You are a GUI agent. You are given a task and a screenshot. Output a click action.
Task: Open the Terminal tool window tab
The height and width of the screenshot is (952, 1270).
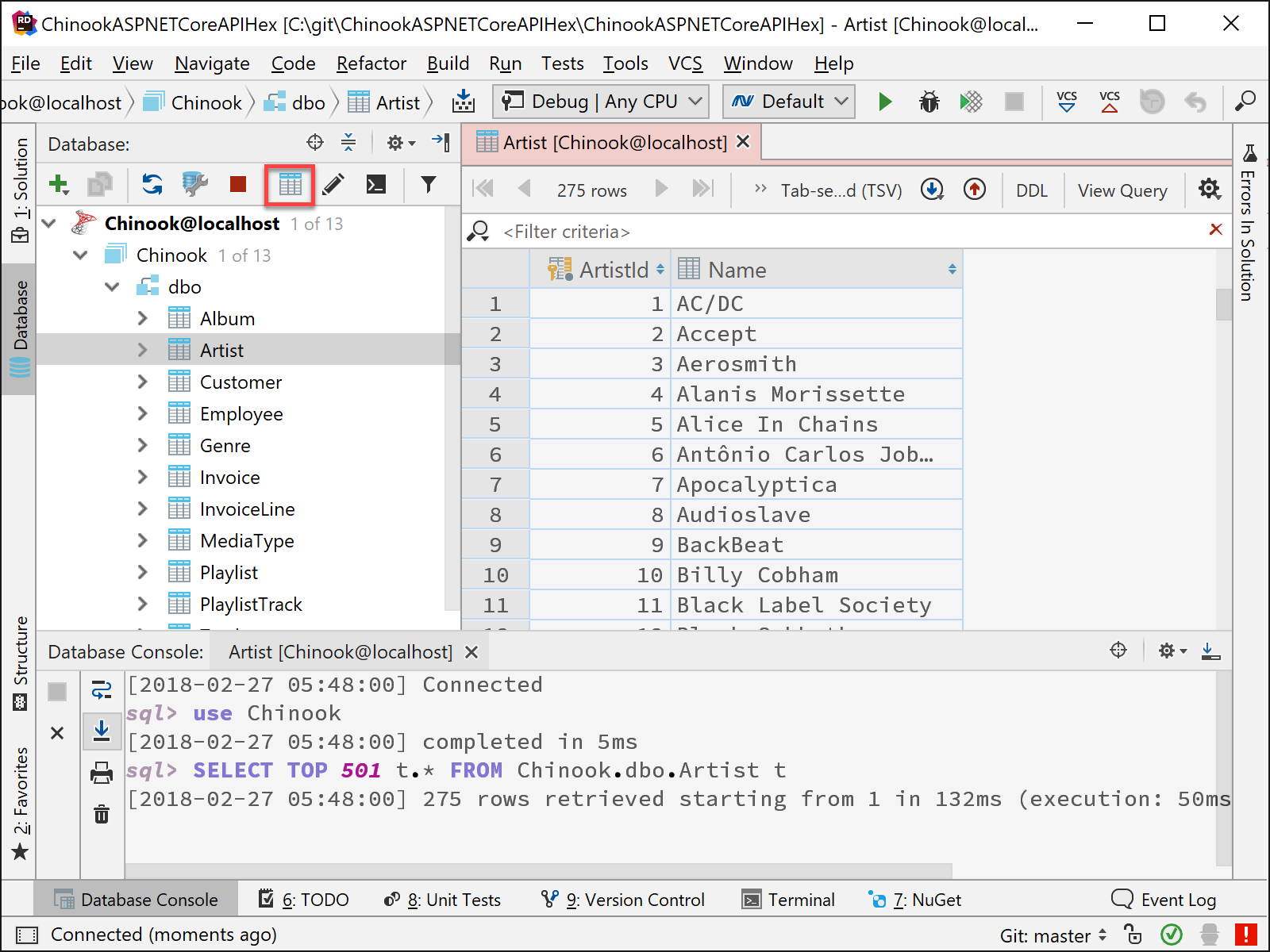coord(788,900)
